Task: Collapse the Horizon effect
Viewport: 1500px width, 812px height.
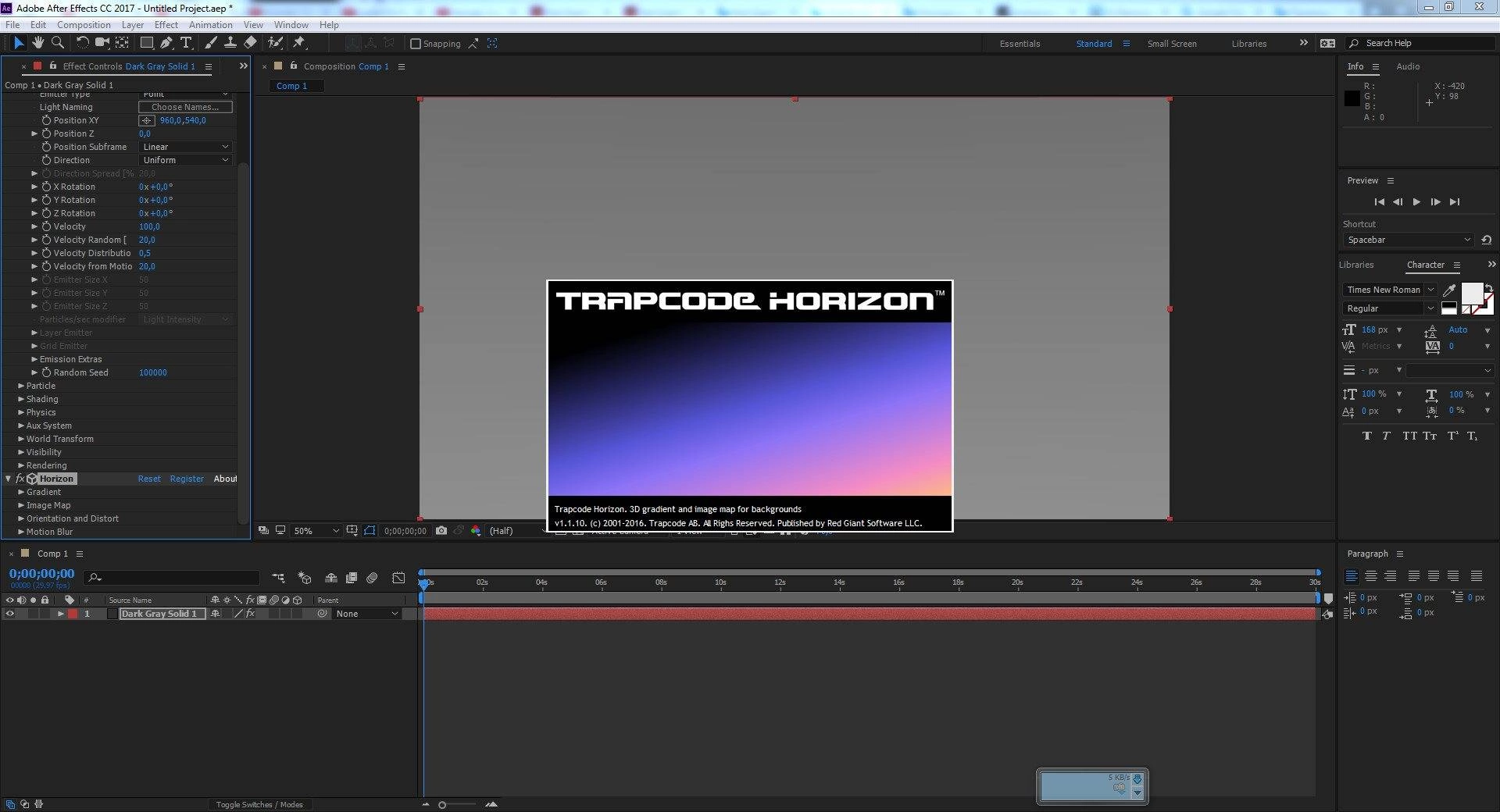Action: click(9, 479)
